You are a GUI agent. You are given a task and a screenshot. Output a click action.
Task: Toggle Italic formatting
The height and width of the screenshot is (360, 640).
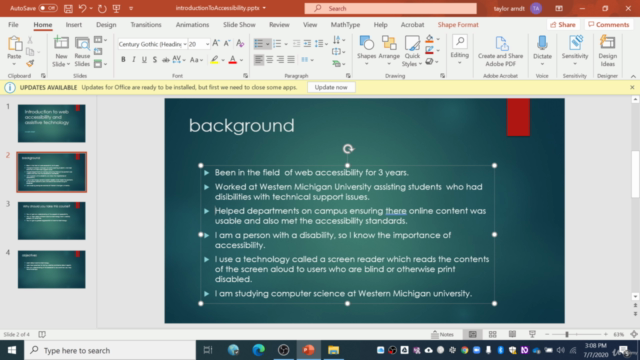[x=134, y=60]
